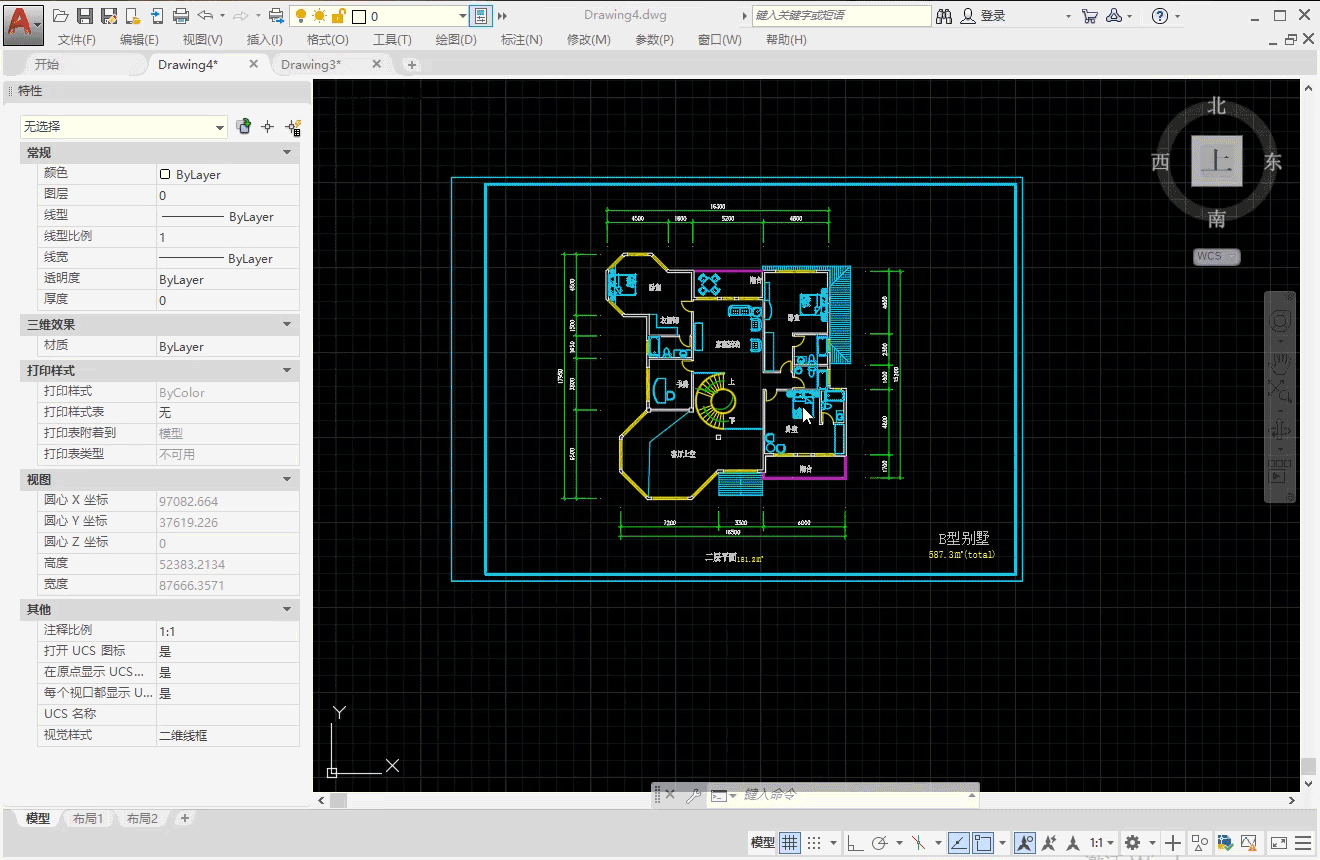Click the binoculars search icon
The width and height of the screenshot is (1320, 860).
(944, 16)
